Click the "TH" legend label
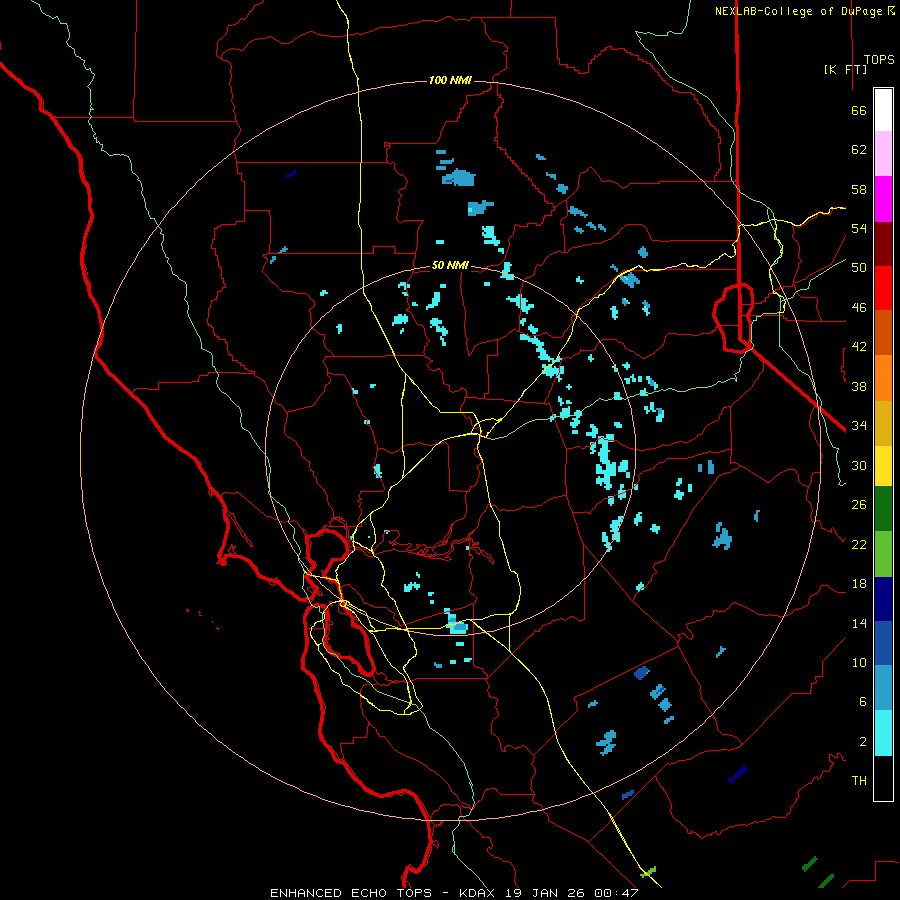Screen dimensions: 900x900 [859, 781]
